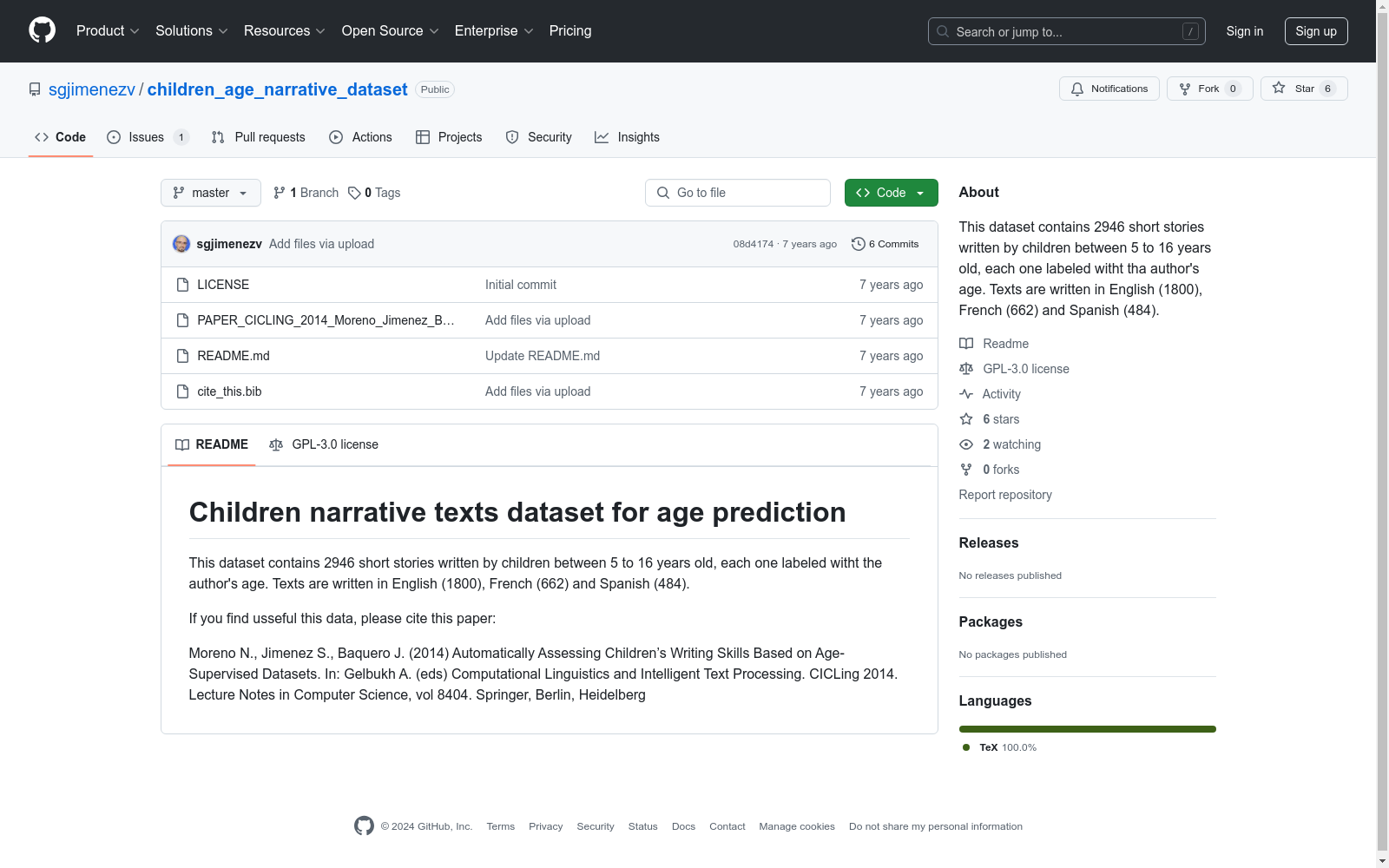The height and width of the screenshot is (868, 1389).
Task: Open the sgjimenezv owner link
Action: pos(92,89)
